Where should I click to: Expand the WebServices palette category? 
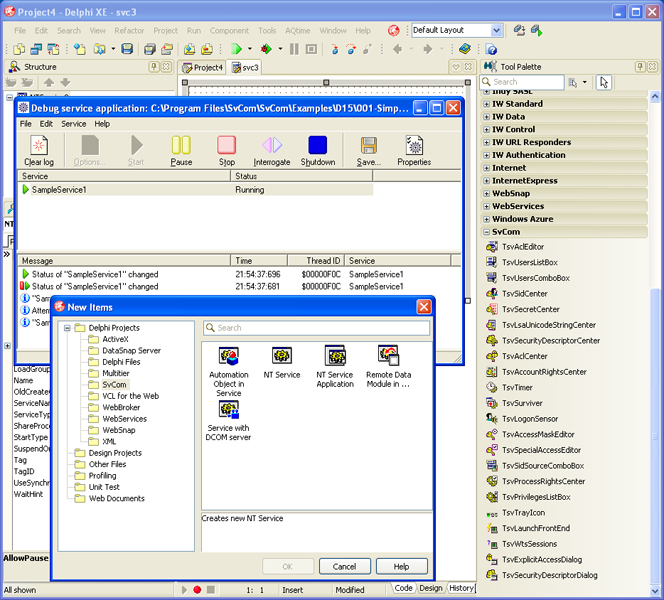click(x=487, y=207)
